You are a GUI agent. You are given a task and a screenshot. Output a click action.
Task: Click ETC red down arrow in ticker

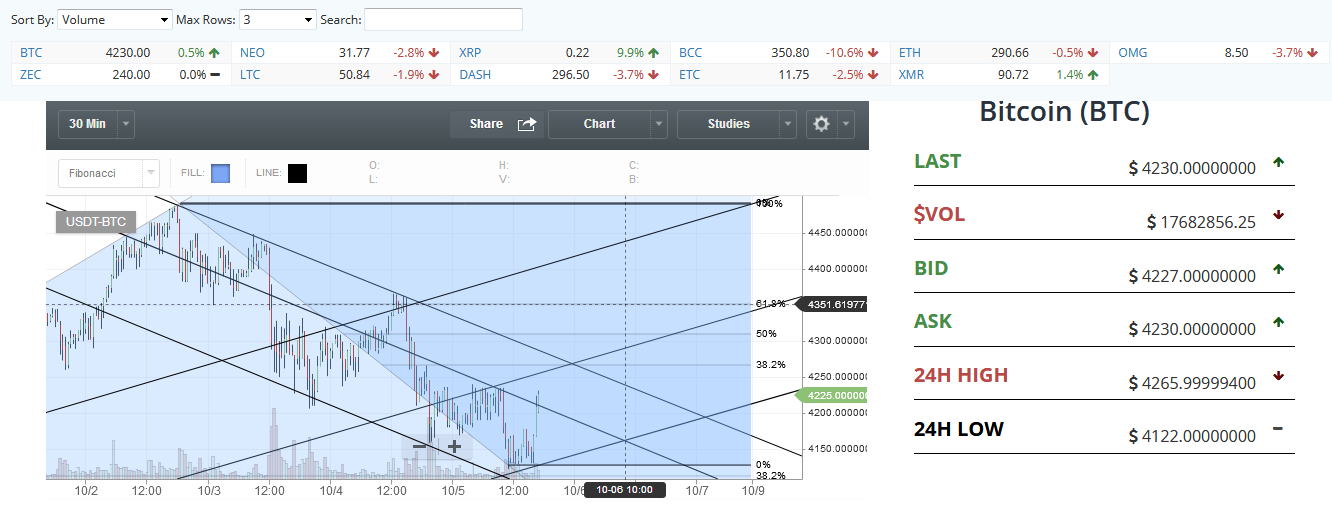(x=873, y=75)
